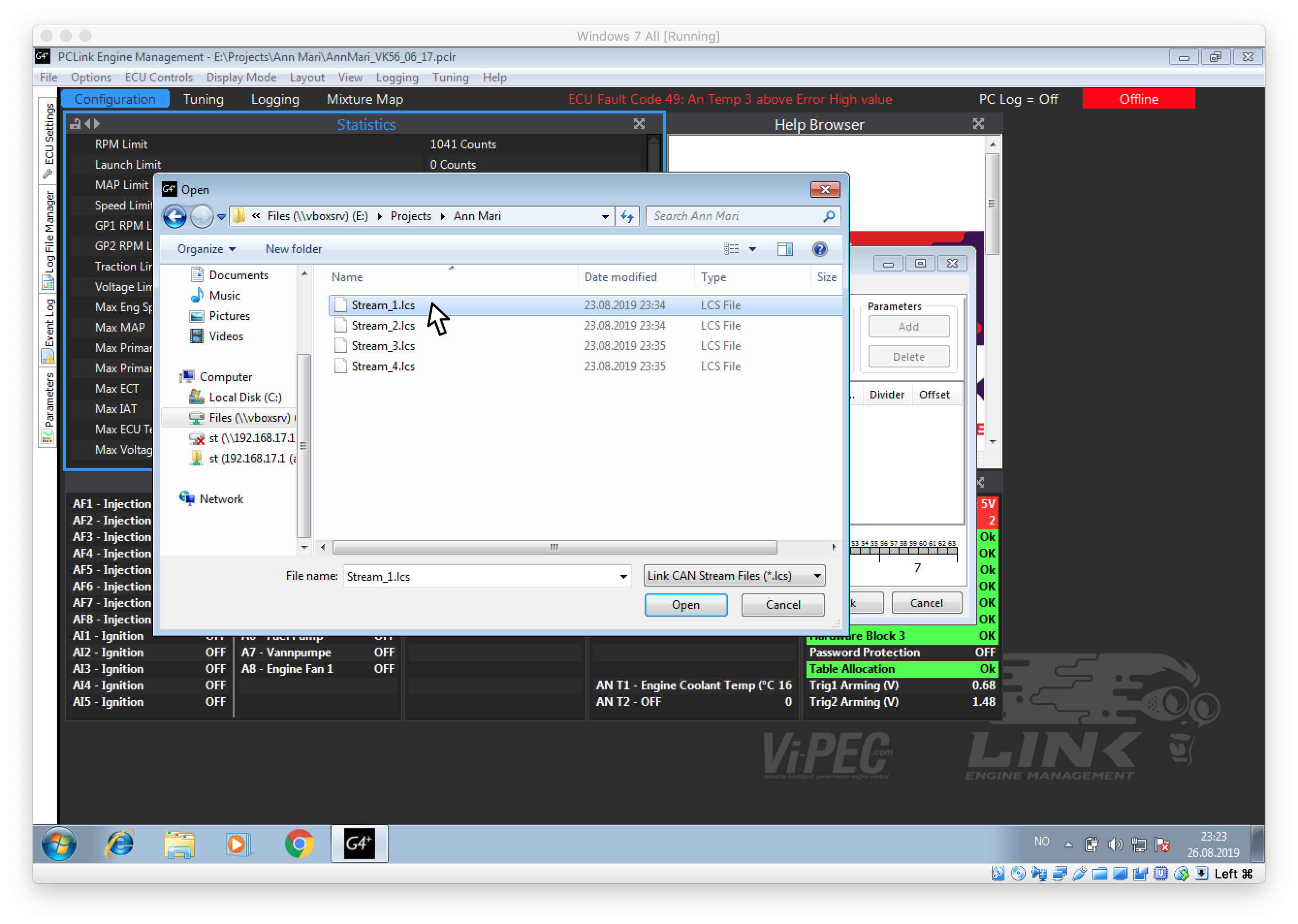Click the lock icon in Statistics panel

point(75,124)
